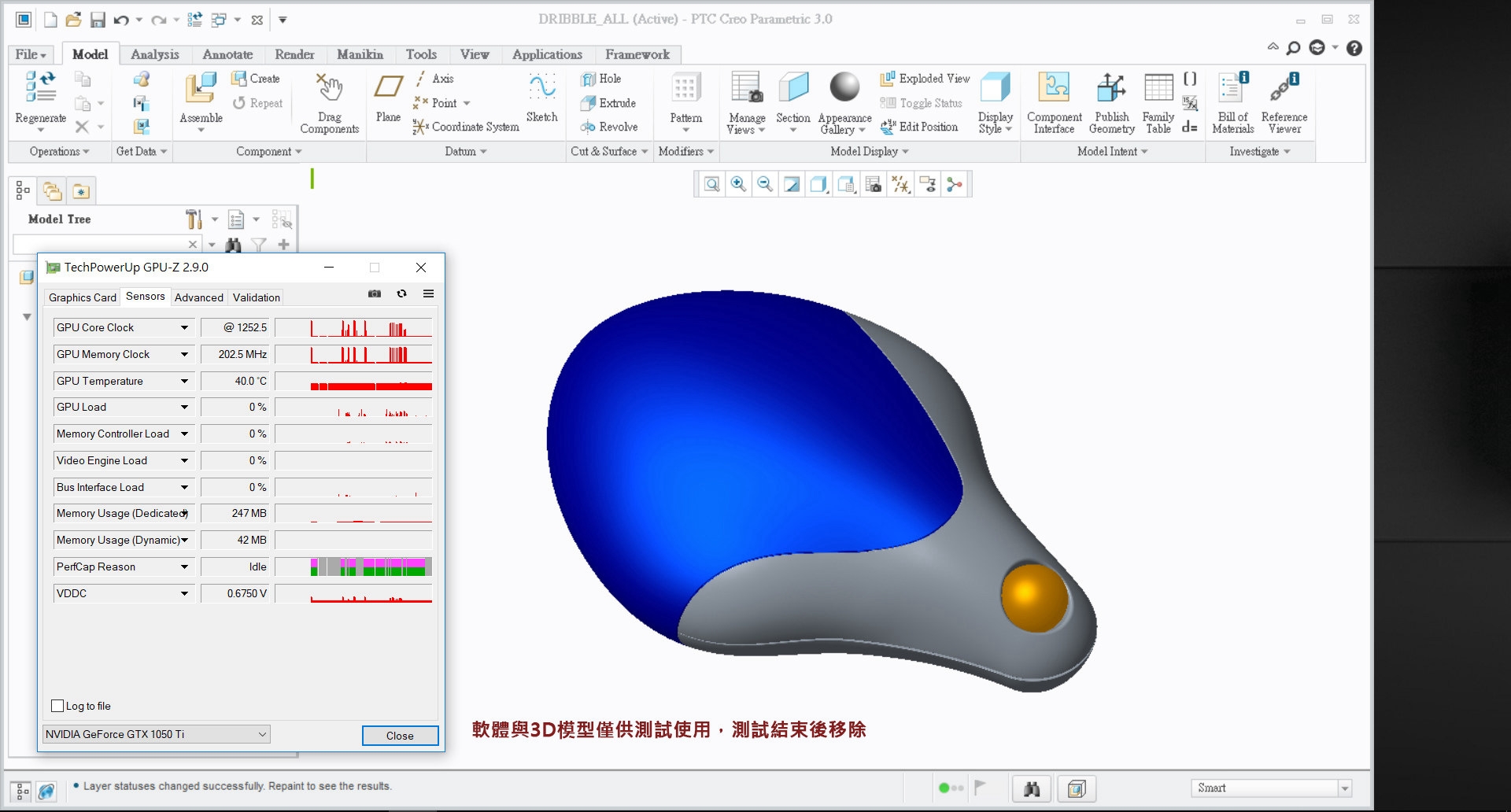Open NVIDIA GeForce GTX 1050 Ti selector
This screenshot has height=812, width=1511.
click(156, 734)
